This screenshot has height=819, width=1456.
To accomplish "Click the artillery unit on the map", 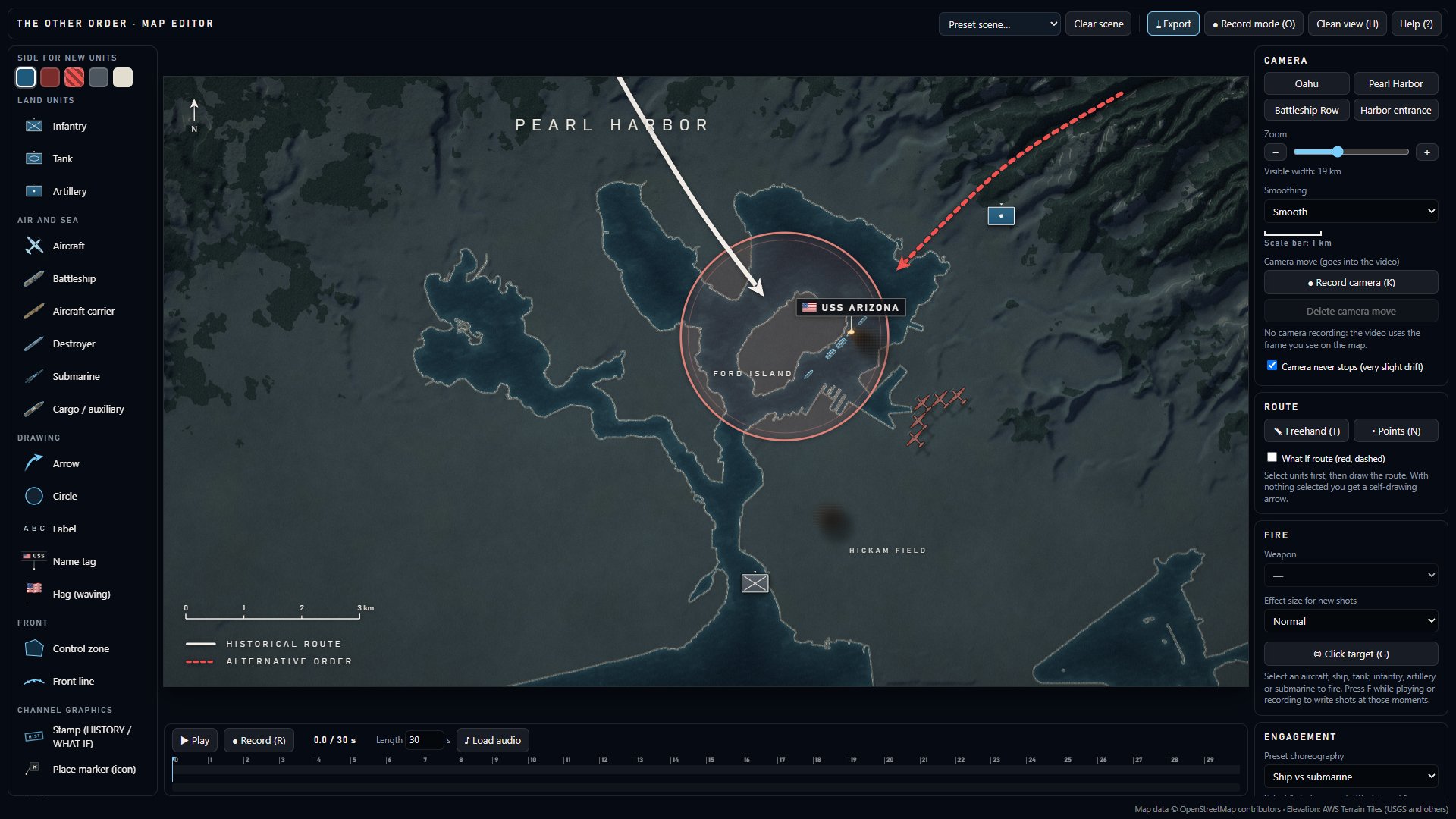I will coord(1001,216).
